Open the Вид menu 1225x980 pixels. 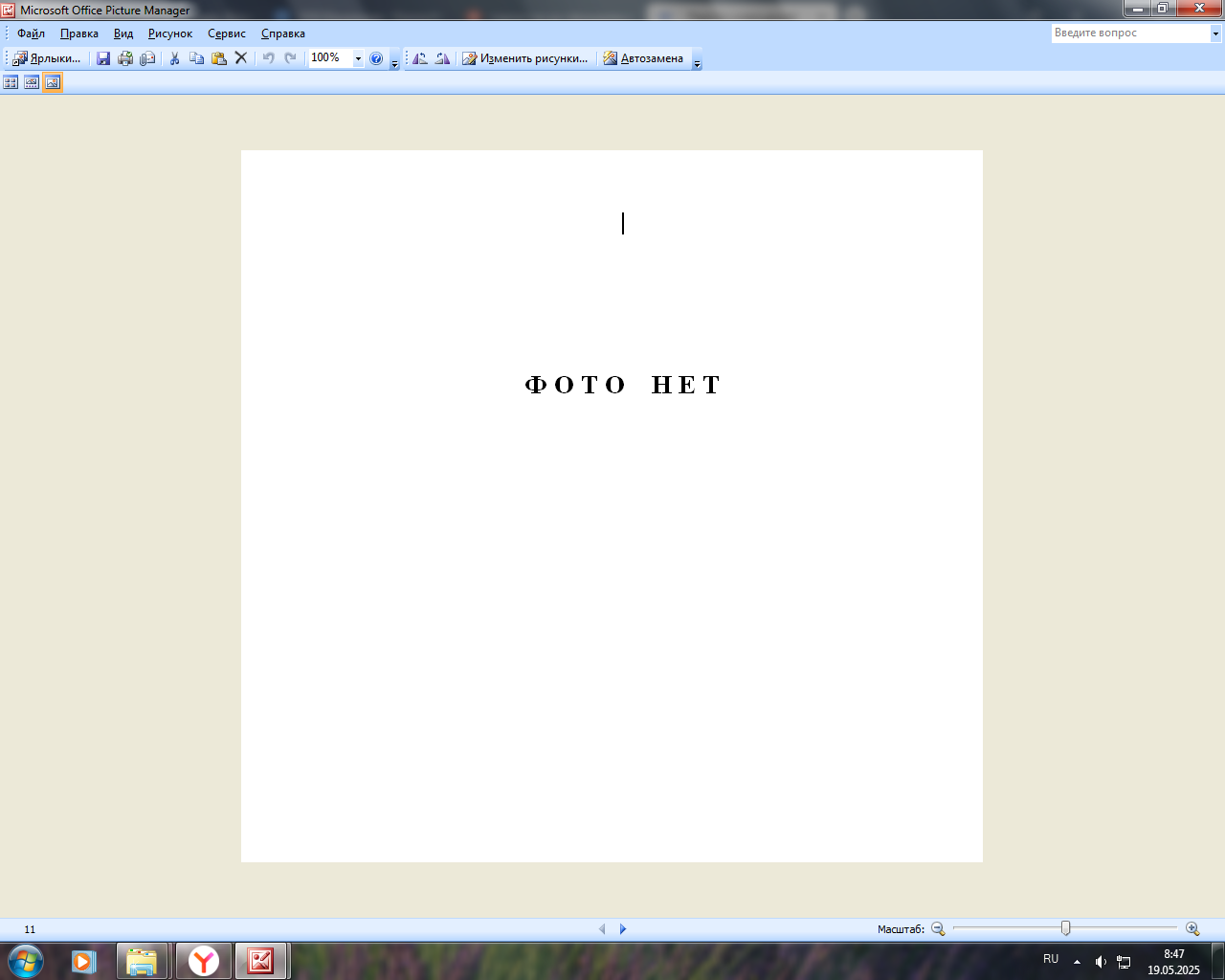coord(123,33)
